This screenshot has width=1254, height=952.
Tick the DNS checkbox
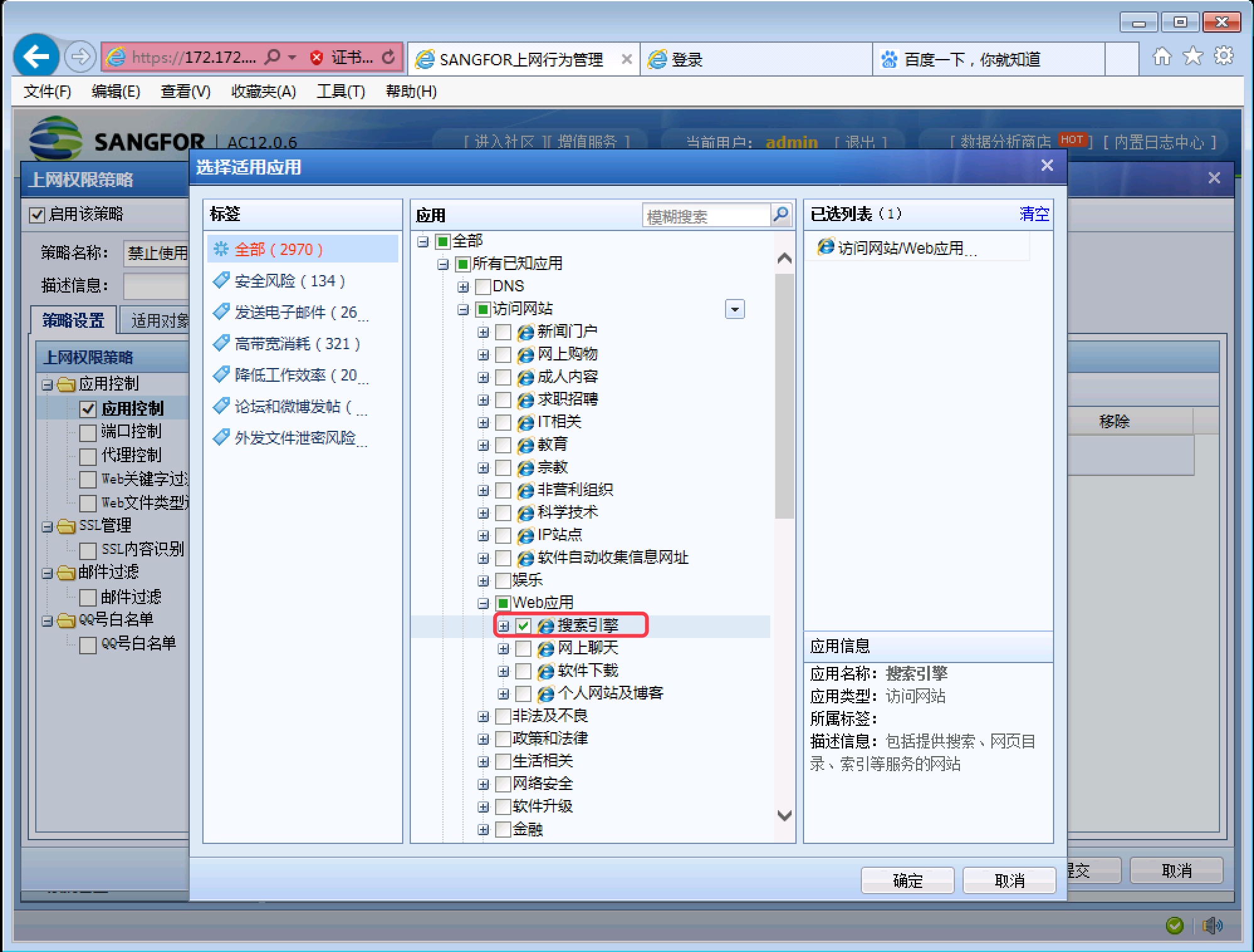(x=483, y=286)
